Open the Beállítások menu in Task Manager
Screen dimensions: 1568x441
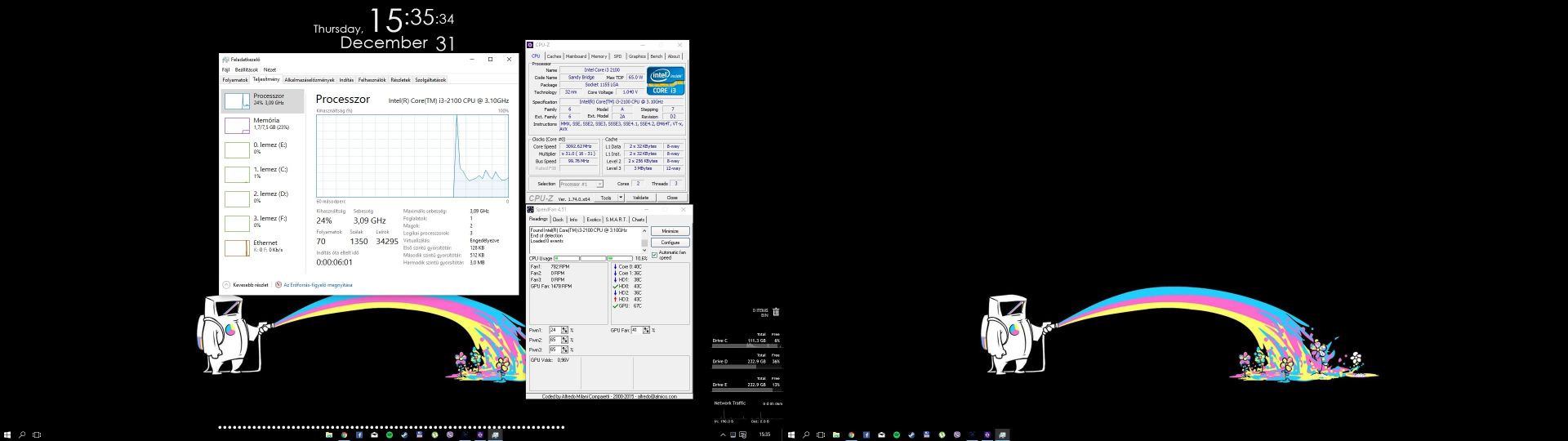(x=246, y=69)
